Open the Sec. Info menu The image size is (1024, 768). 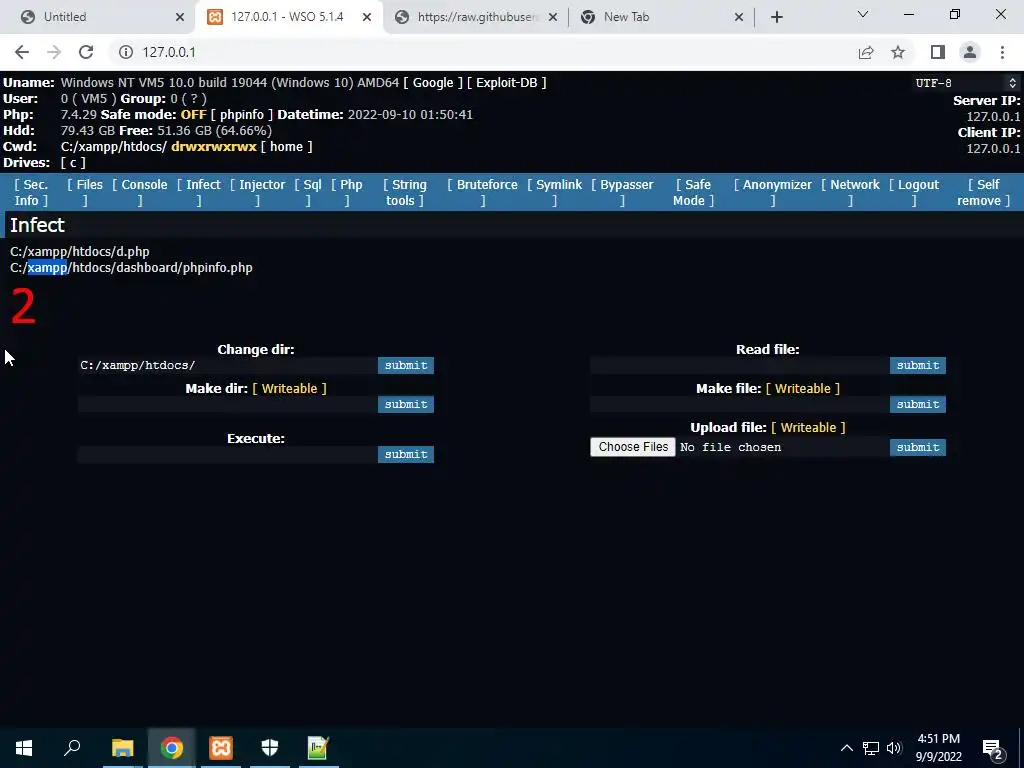pyautogui.click(x=31, y=193)
